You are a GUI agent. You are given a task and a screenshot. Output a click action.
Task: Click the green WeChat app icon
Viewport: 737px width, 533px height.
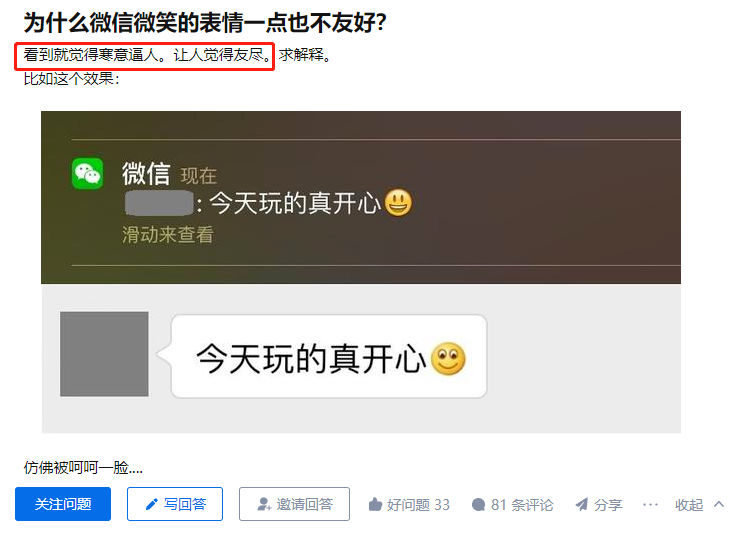87,173
